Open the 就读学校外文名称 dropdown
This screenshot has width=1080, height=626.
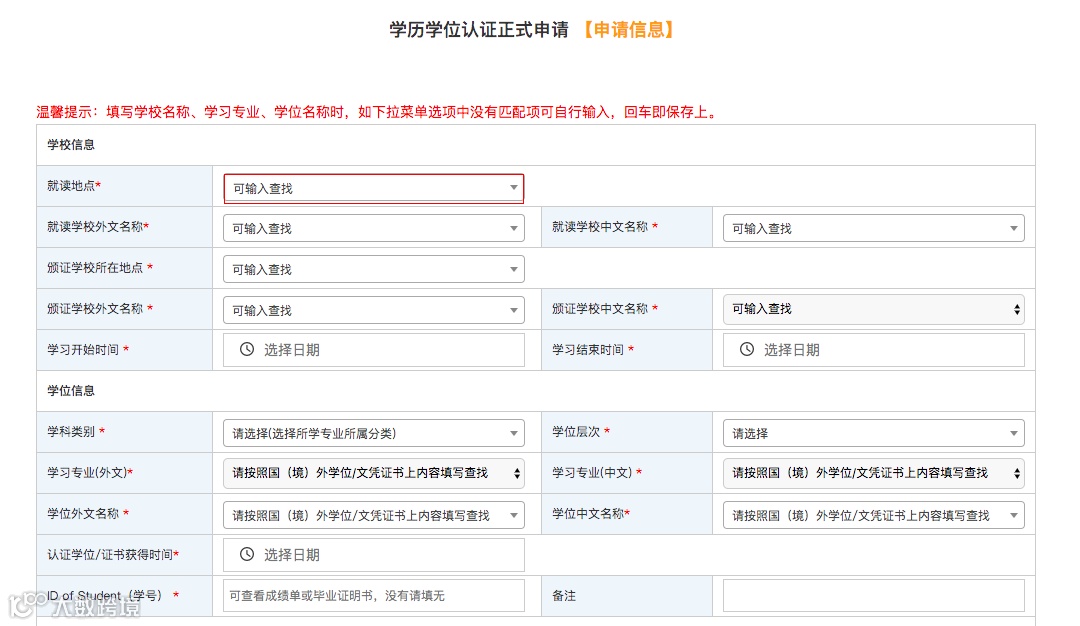pos(373,228)
